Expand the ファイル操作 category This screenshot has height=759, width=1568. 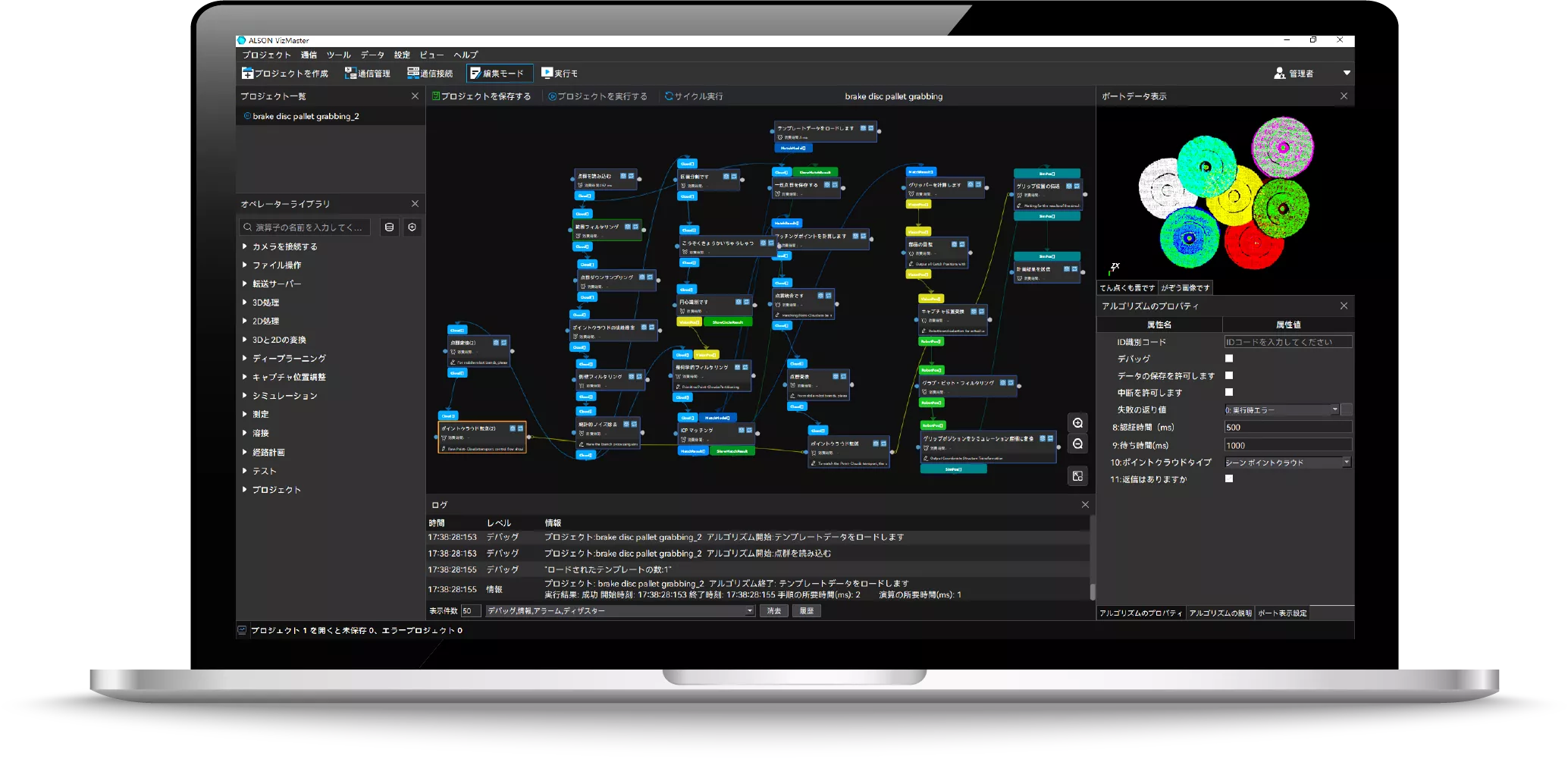[x=245, y=265]
